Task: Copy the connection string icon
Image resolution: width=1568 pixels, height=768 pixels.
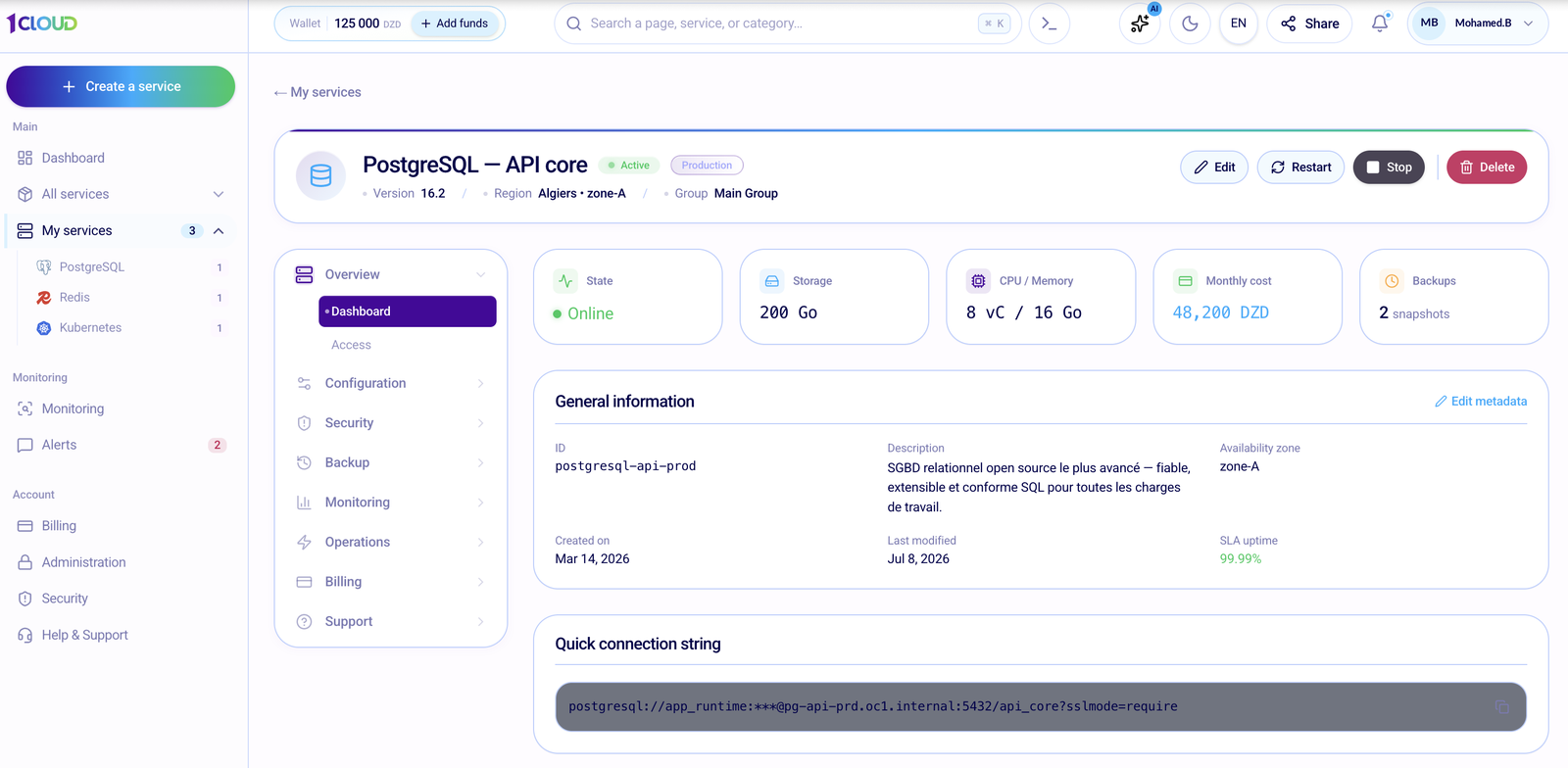Action: pos(1501,706)
